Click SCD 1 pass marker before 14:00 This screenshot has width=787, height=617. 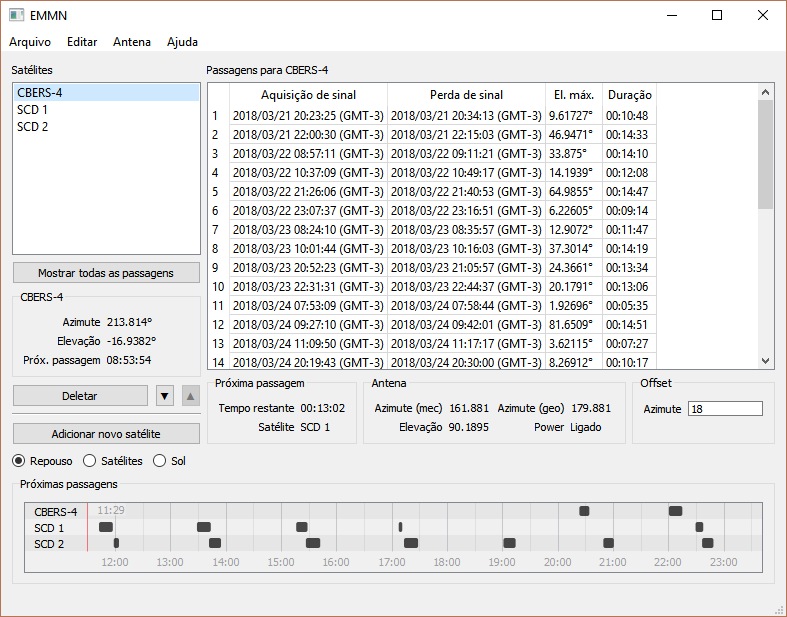204,527
